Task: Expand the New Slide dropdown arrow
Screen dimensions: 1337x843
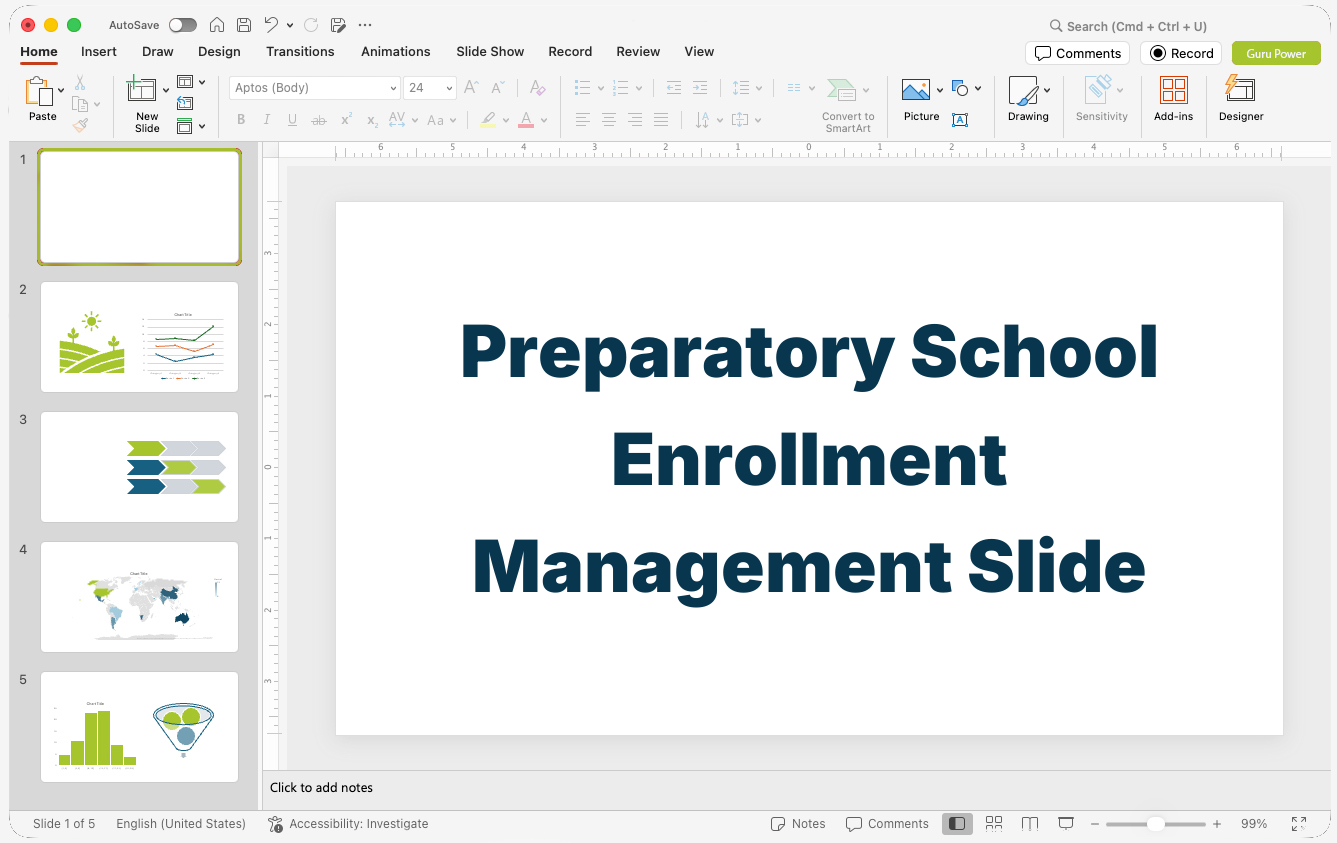Action: (x=166, y=90)
